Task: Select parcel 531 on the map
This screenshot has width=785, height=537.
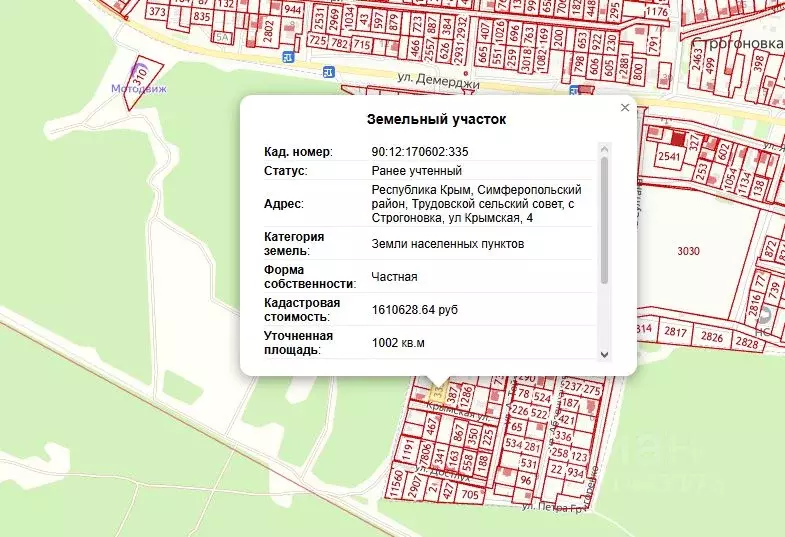Action: 529,463
